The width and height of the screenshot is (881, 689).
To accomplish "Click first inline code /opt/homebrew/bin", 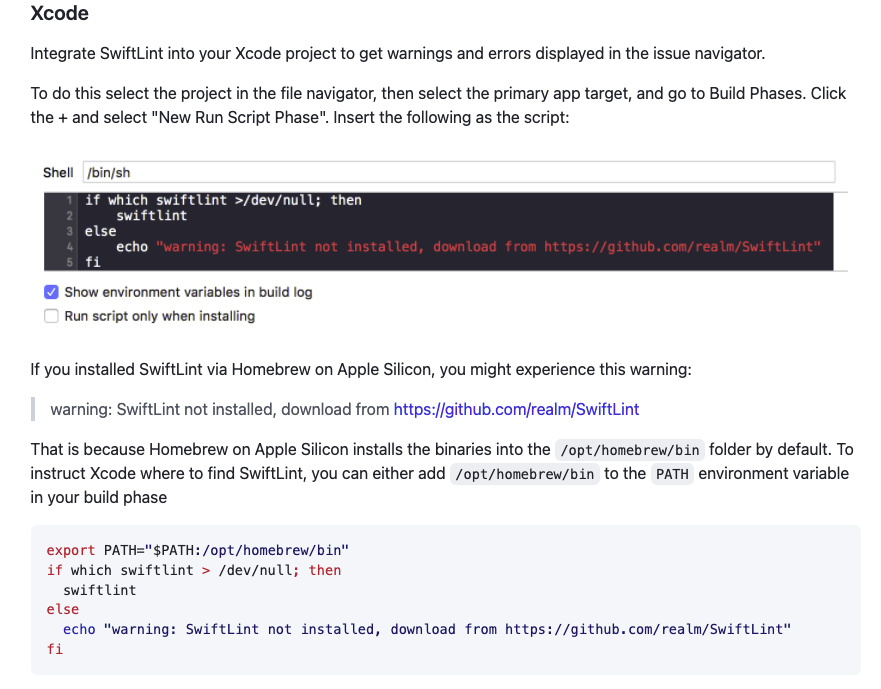I will pyautogui.click(x=629, y=450).
